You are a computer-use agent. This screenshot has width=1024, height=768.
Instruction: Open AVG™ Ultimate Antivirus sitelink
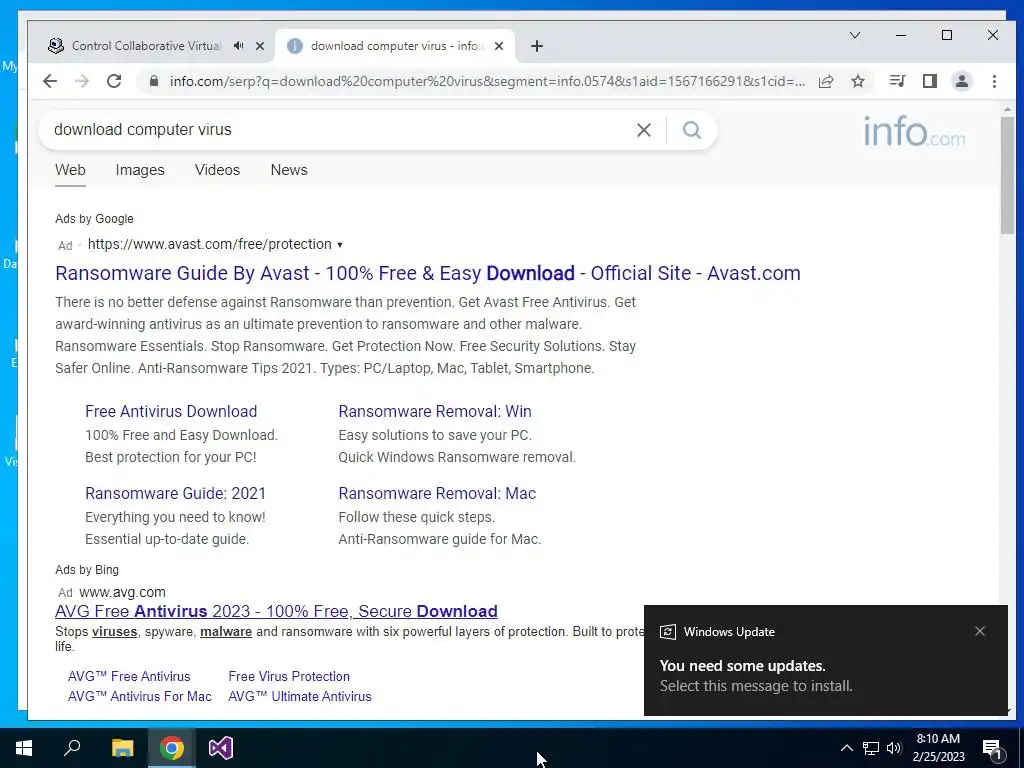click(300, 697)
